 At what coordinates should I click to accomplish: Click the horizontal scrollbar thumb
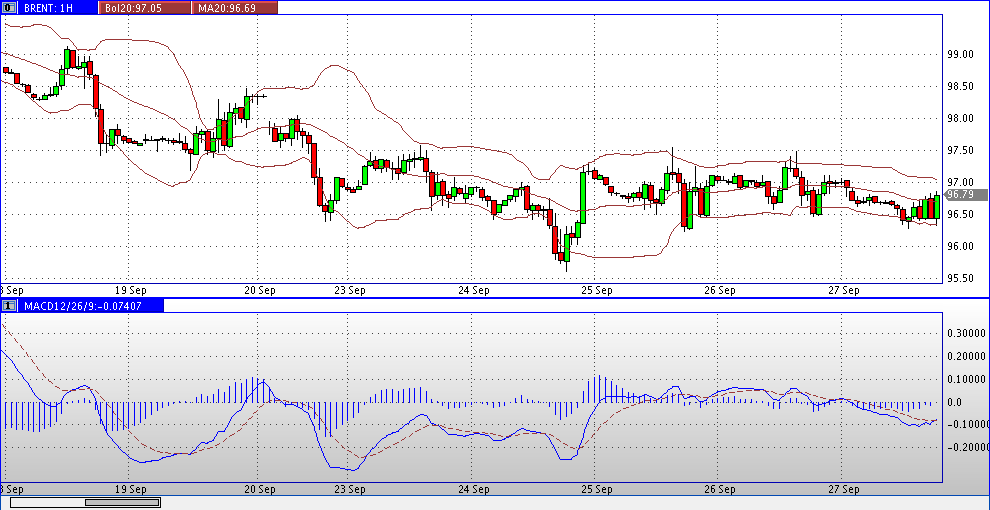[x=122, y=502]
